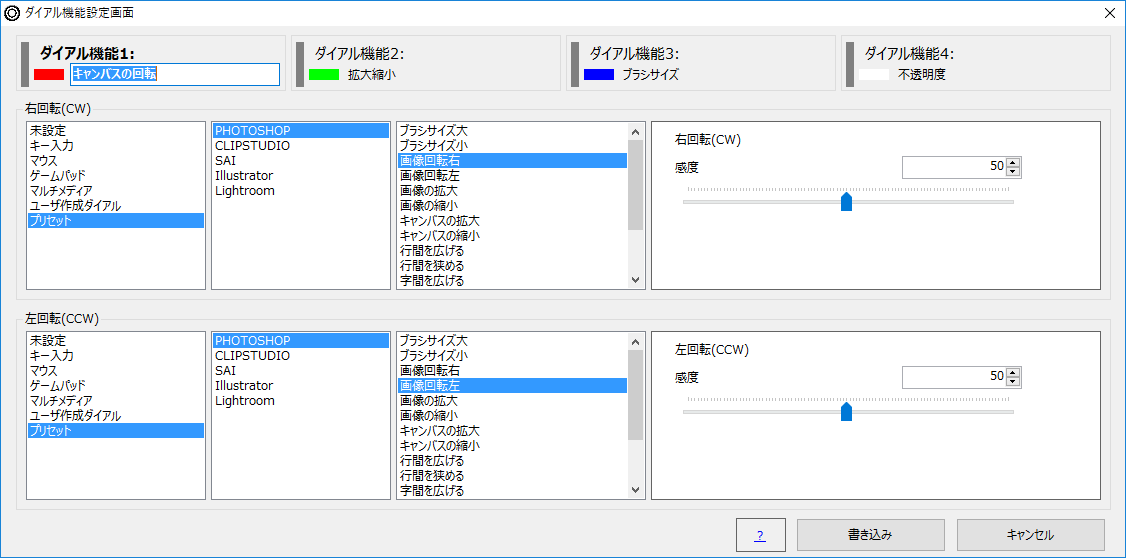Click the キャンバスの回転 name input field
This screenshot has width=1126, height=558.
coord(175,74)
